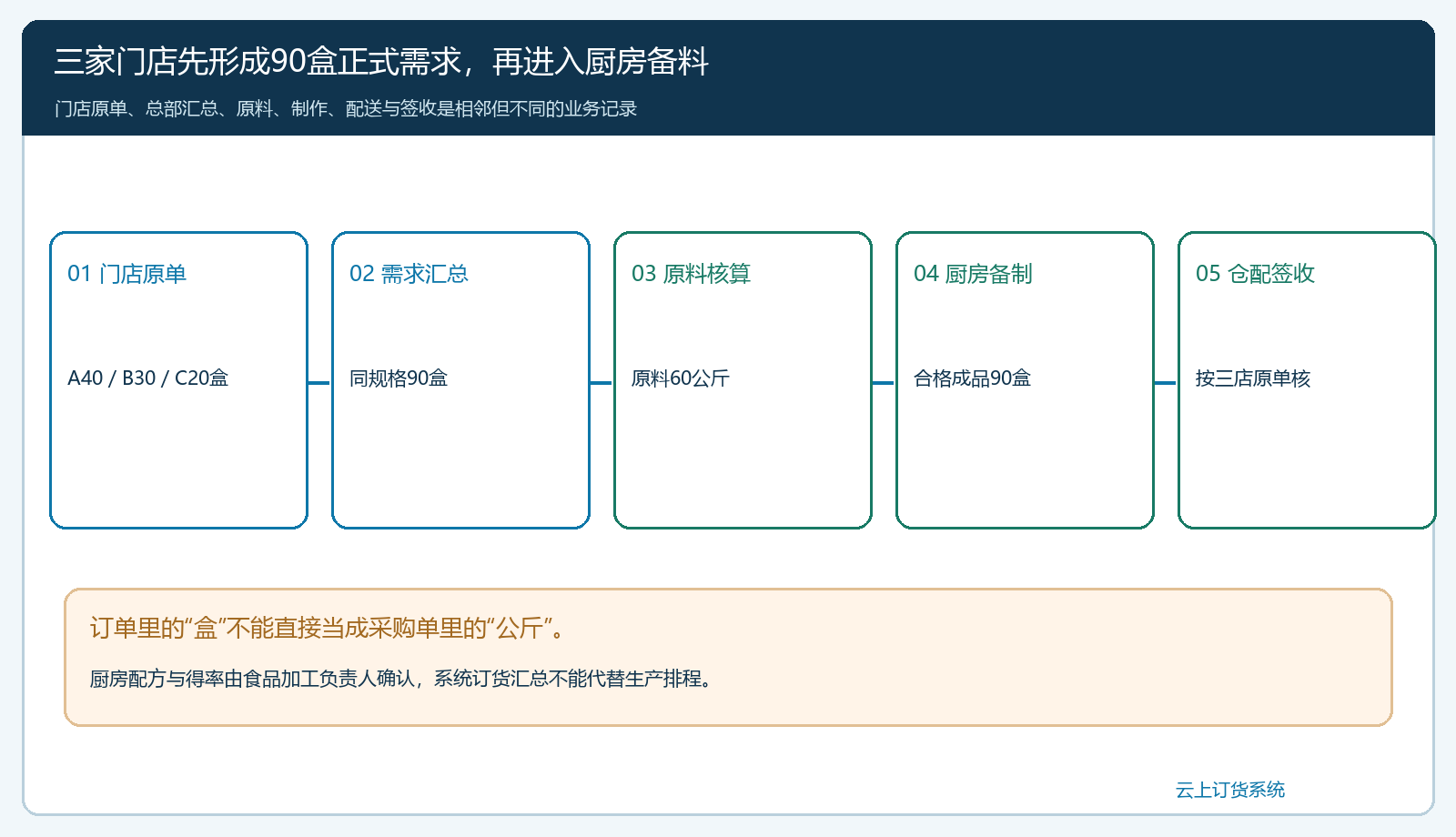
Task: Select the 02 需求汇总 step heading
Action: (409, 274)
